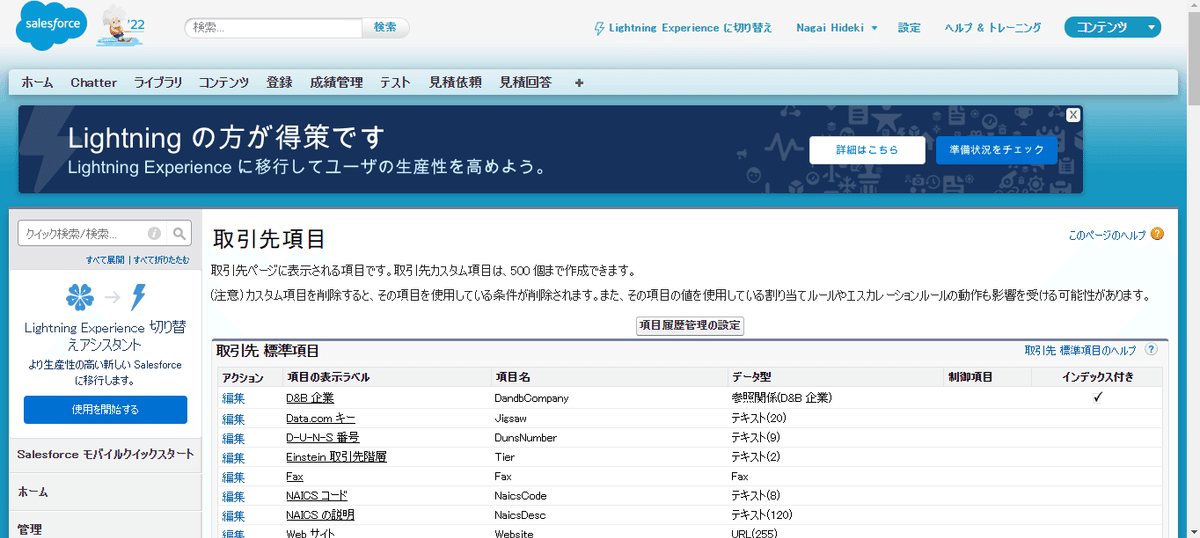Open the ライブラリ tab

(158, 82)
